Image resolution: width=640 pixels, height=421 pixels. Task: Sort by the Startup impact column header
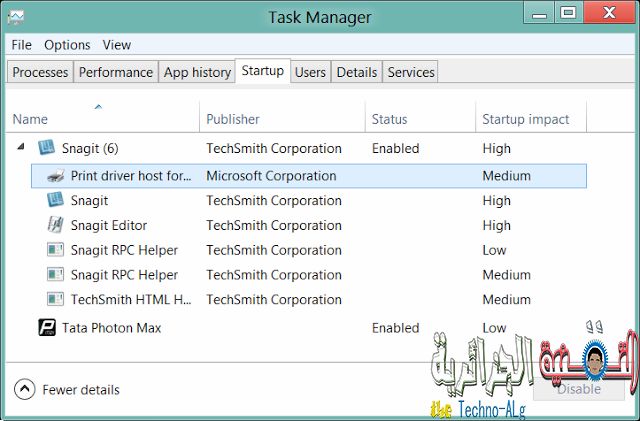(531, 118)
